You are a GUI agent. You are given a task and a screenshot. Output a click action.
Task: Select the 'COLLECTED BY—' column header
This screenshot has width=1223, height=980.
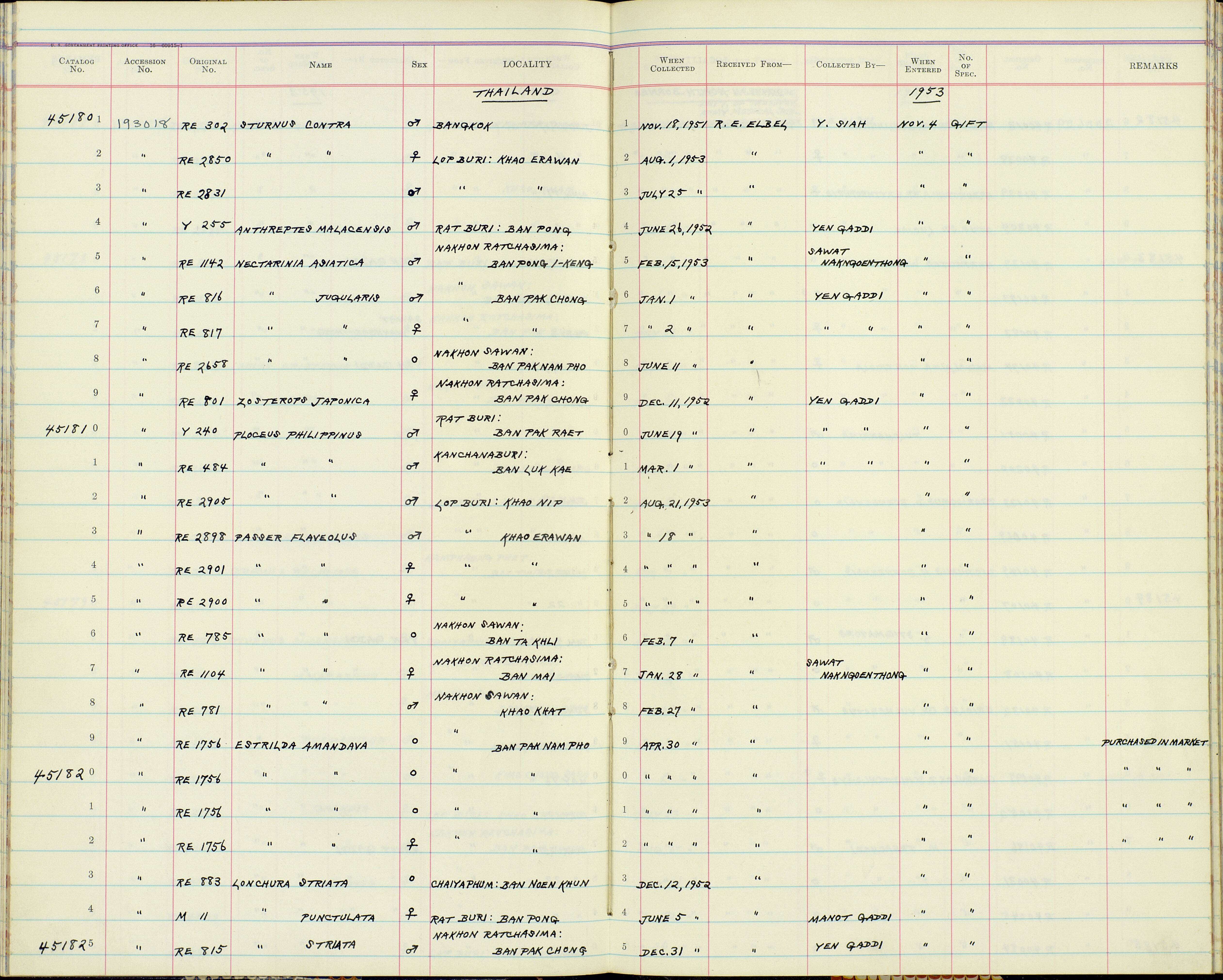click(850, 65)
